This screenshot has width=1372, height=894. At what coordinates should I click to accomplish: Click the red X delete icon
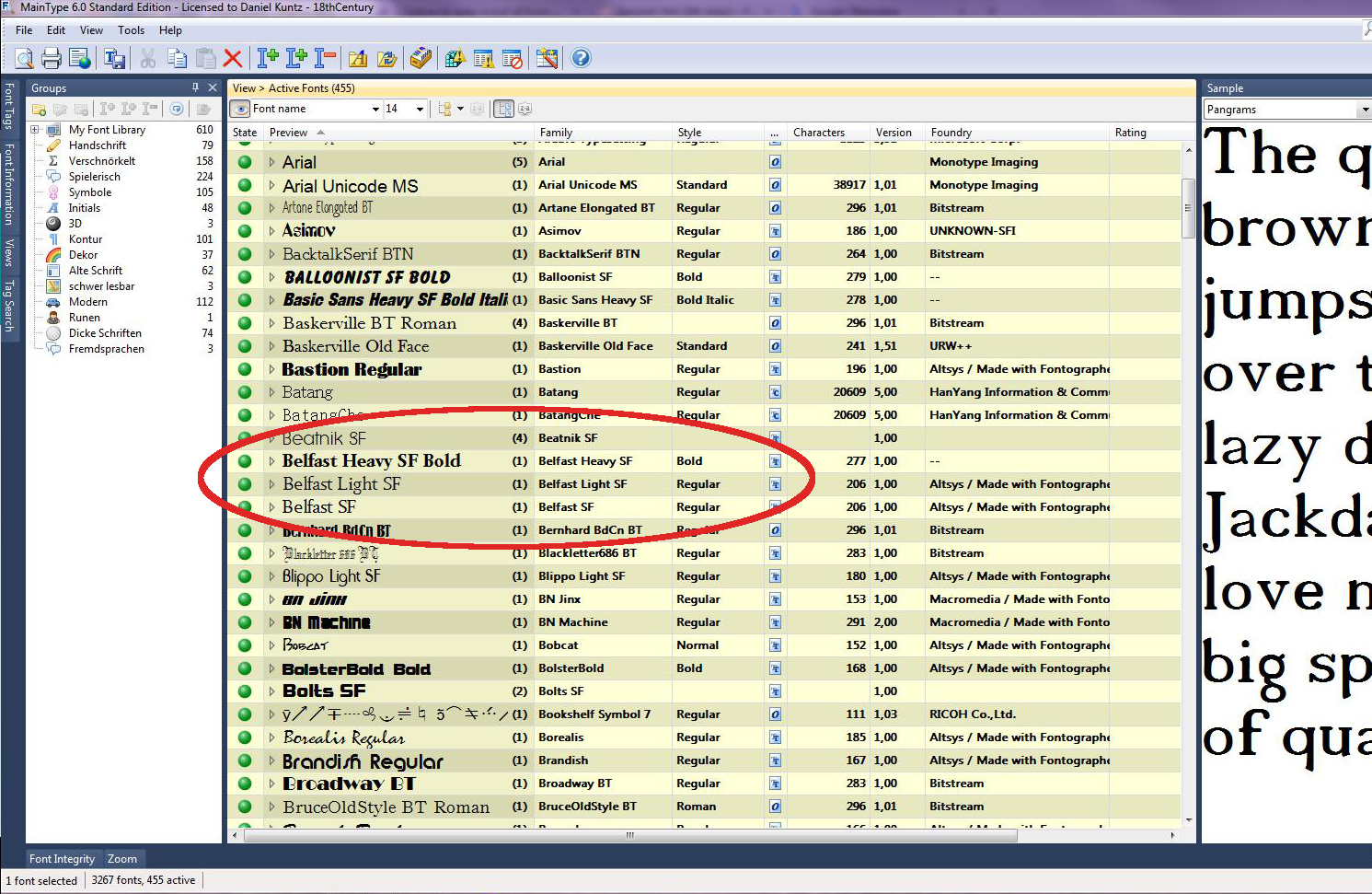coord(233,59)
